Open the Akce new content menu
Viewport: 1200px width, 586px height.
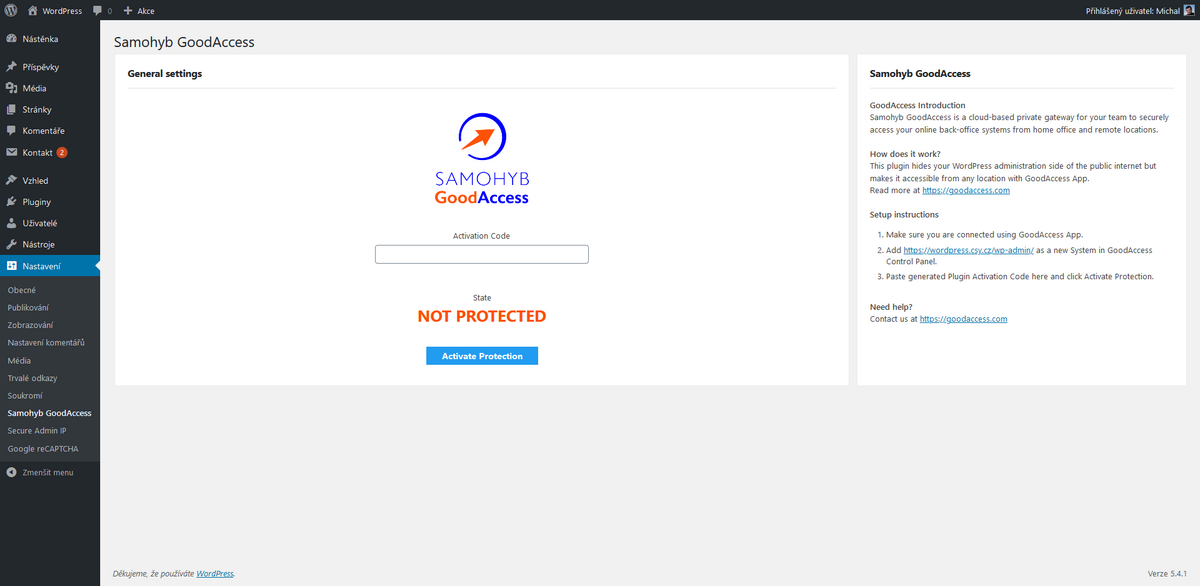point(138,11)
